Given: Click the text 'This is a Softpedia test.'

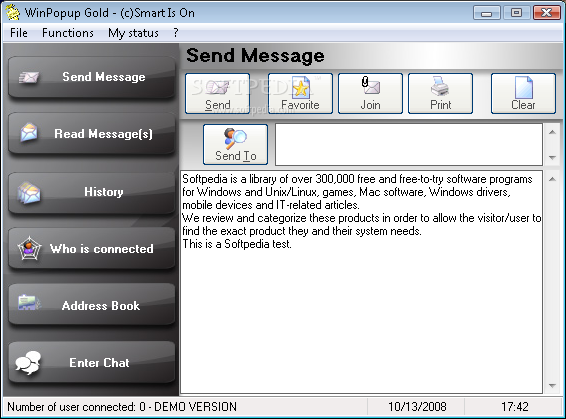Looking at the screenshot, I should 237,244.
